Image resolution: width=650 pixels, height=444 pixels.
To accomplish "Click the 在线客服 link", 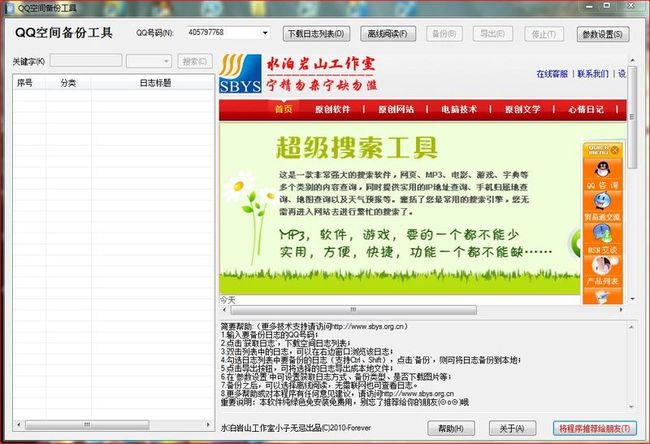I will [552, 74].
